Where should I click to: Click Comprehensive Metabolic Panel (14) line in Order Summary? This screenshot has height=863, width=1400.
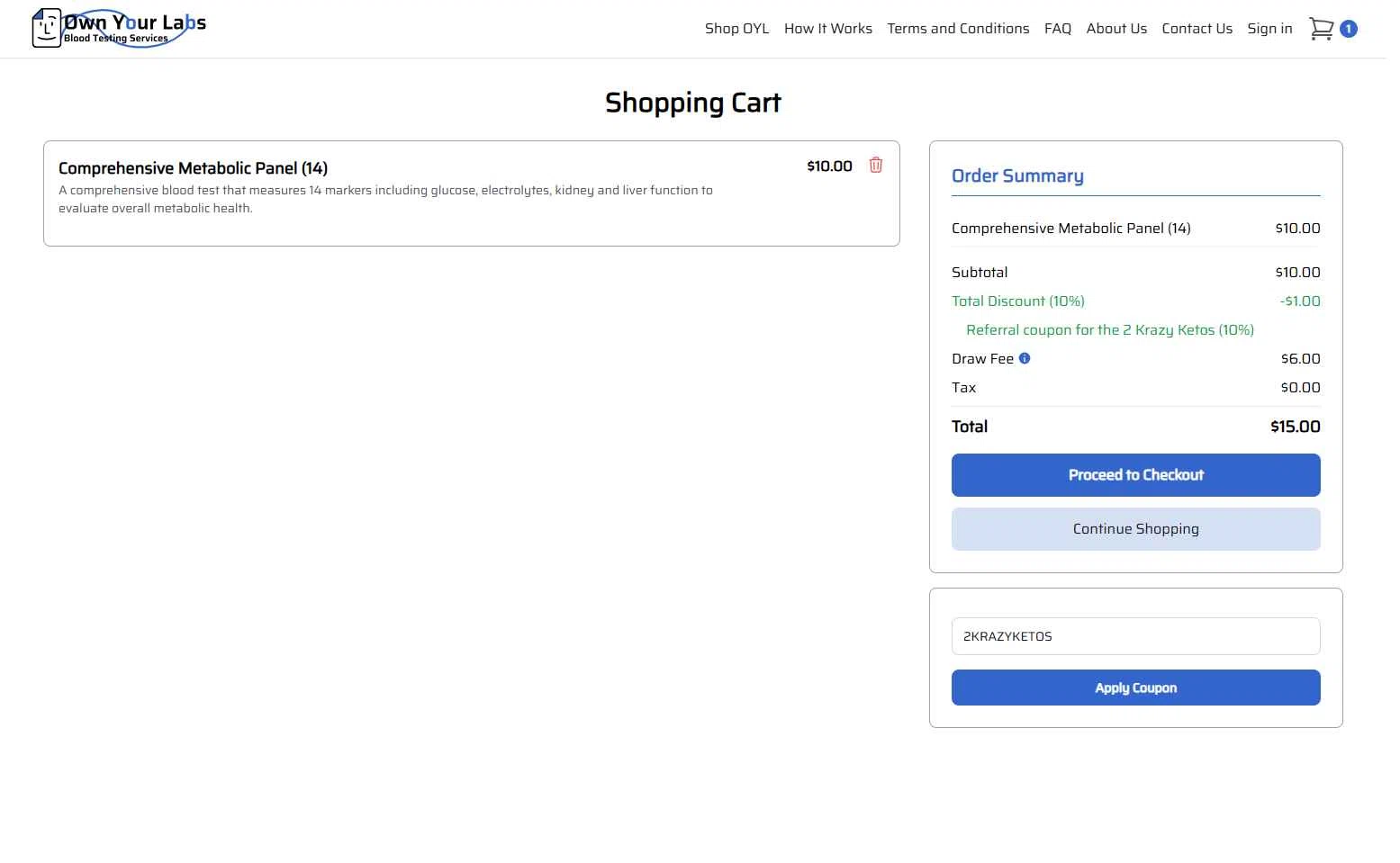1071,229
